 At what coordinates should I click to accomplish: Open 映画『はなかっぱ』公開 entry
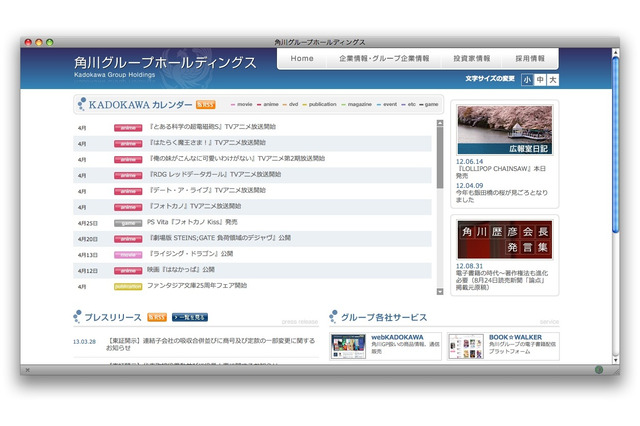181,270
